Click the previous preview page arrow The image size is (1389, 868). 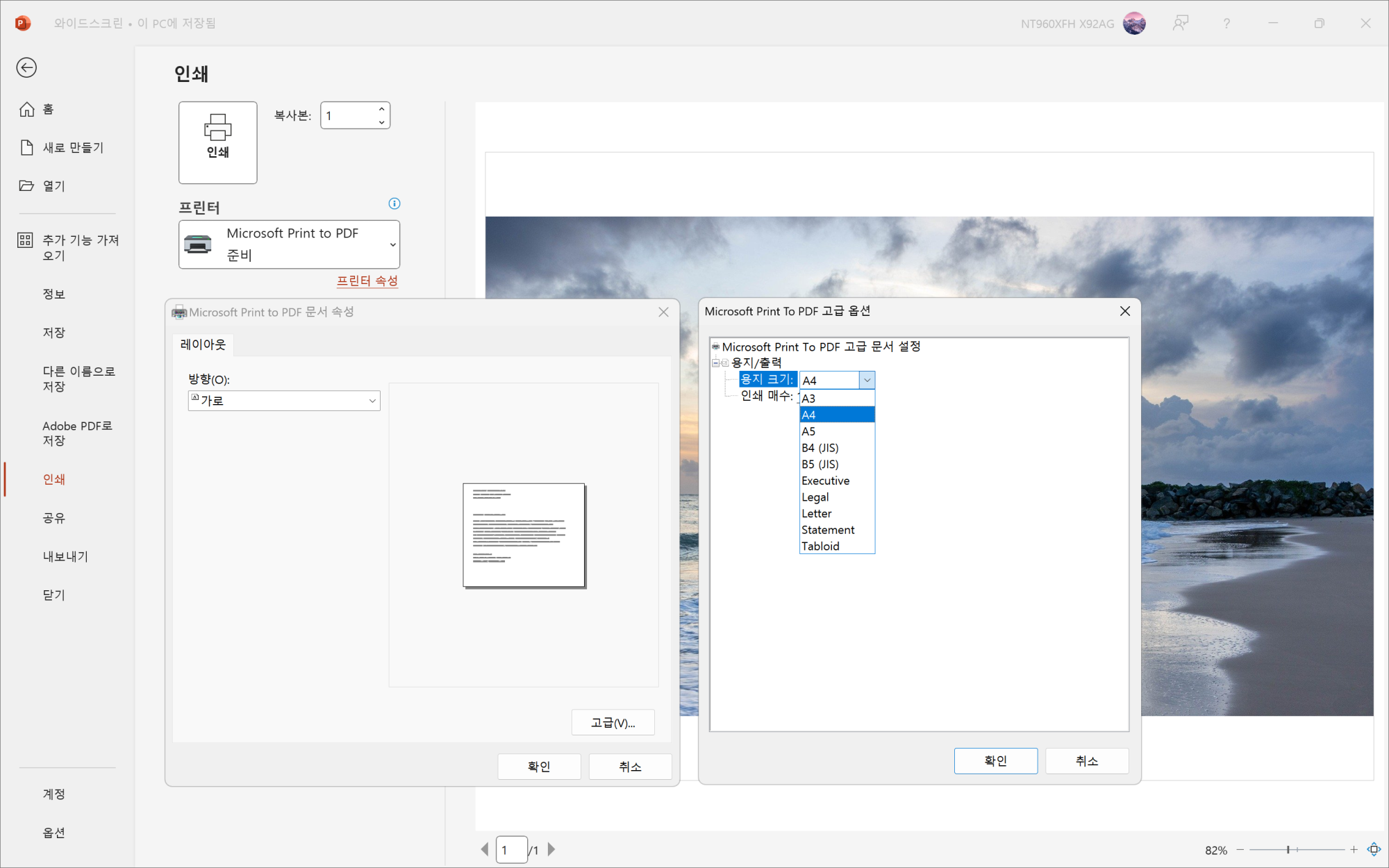click(x=485, y=849)
